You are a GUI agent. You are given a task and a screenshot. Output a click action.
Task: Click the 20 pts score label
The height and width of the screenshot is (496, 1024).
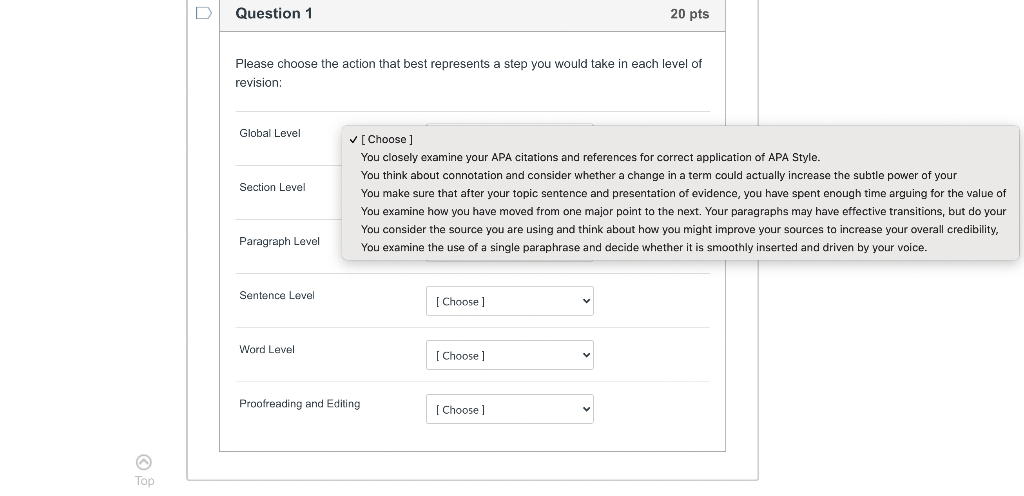pyautogui.click(x=689, y=14)
